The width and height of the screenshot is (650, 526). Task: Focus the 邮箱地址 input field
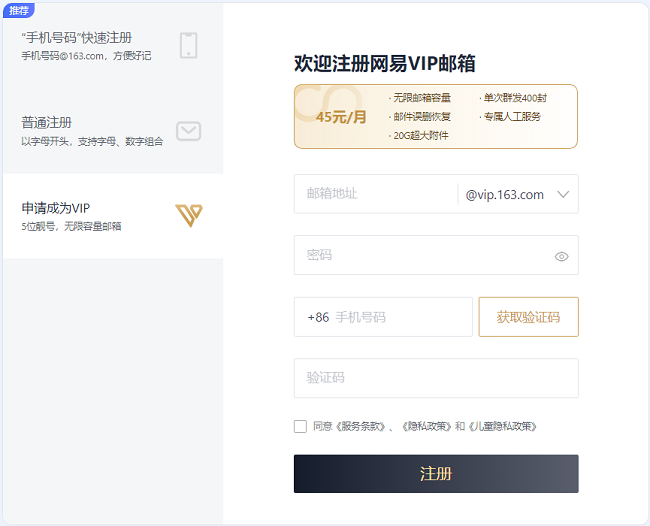coord(376,194)
